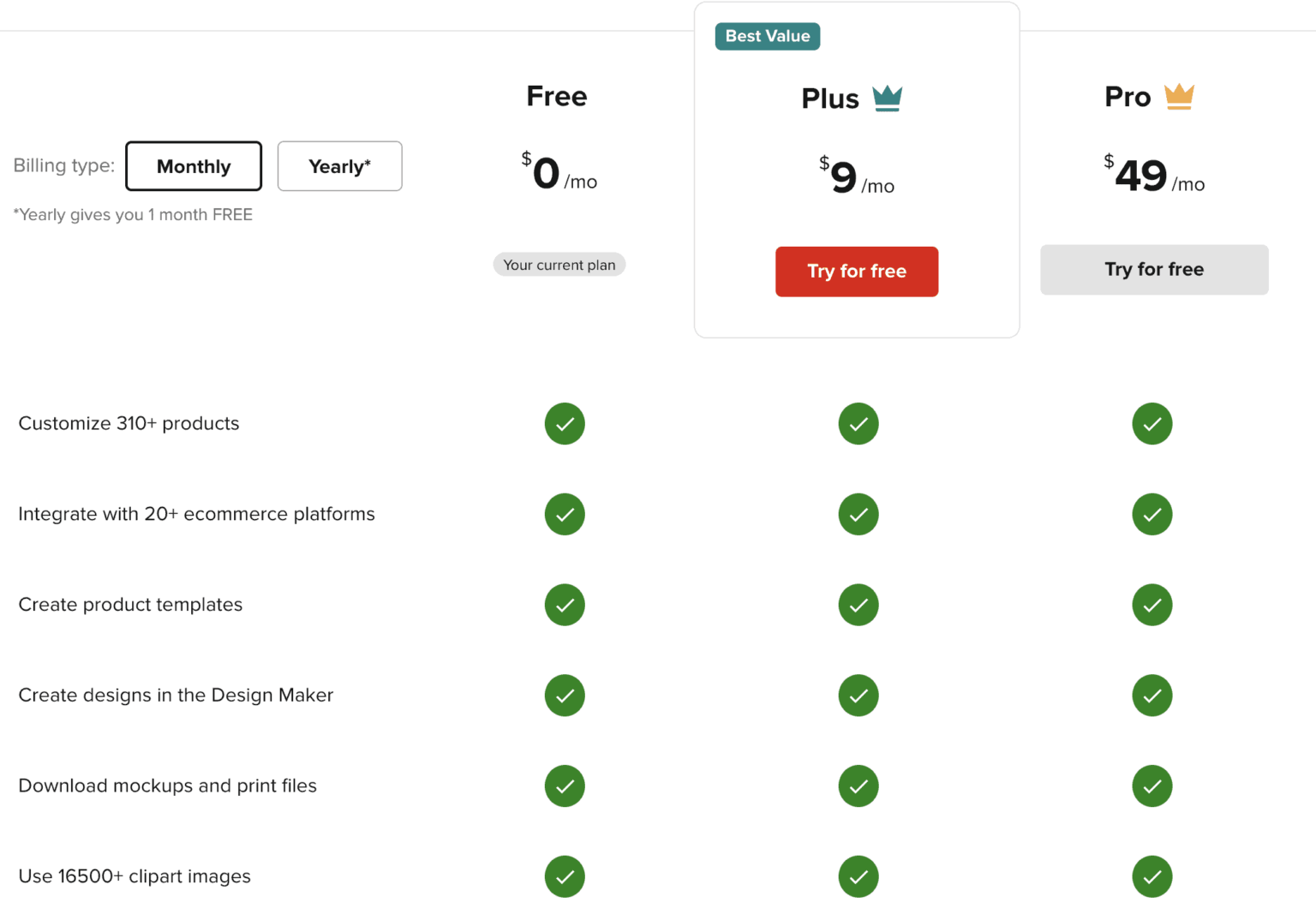Click Plus plan checkmark for ecommerce platforms integration
1316x914 pixels.
(858, 515)
